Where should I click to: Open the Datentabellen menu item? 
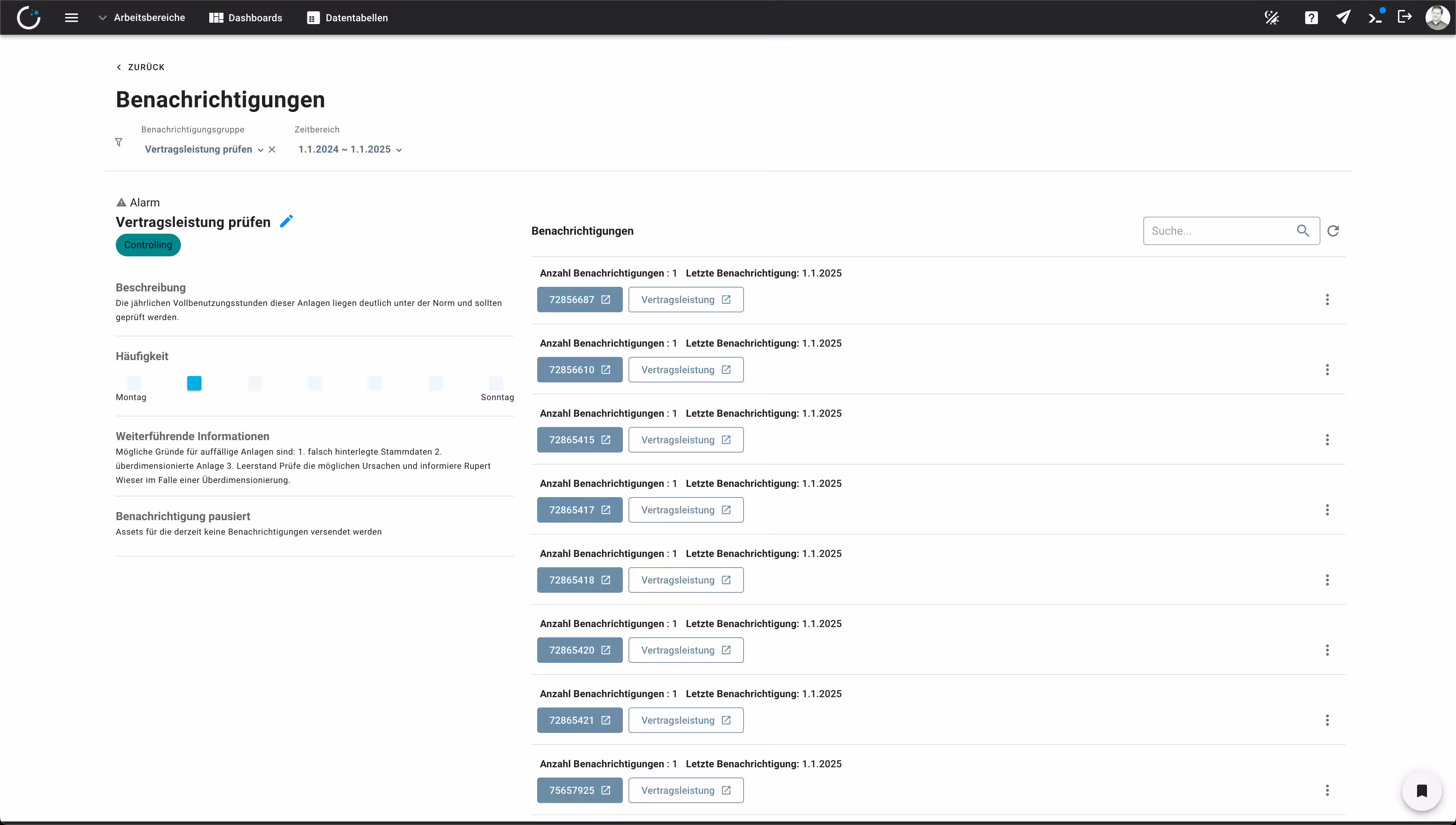click(347, 18)
